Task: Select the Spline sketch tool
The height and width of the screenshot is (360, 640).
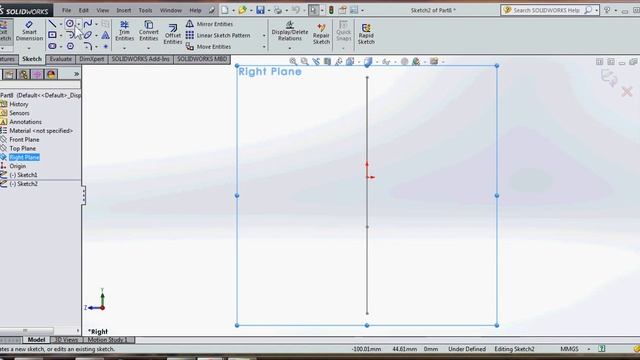Action: [88, 24]
